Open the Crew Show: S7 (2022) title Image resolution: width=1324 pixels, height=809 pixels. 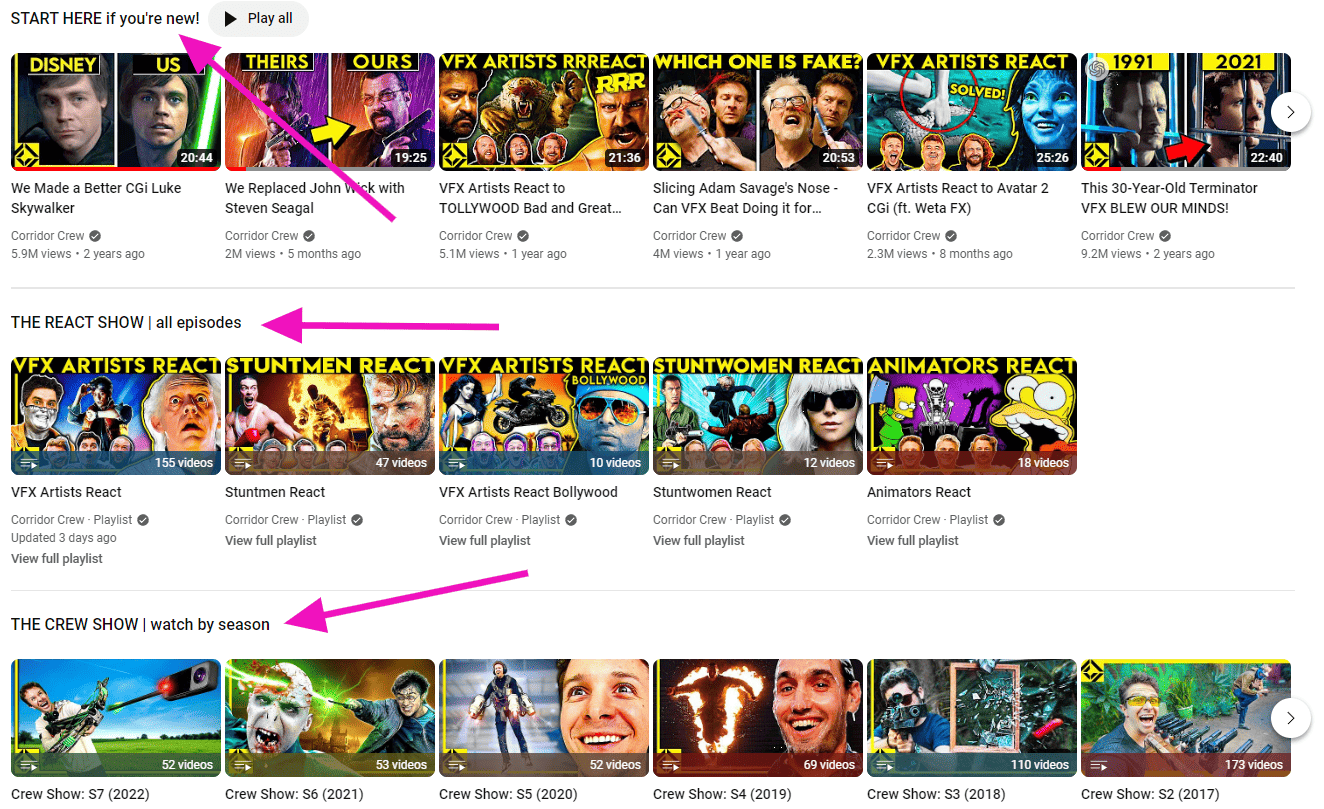pos(80,794)
